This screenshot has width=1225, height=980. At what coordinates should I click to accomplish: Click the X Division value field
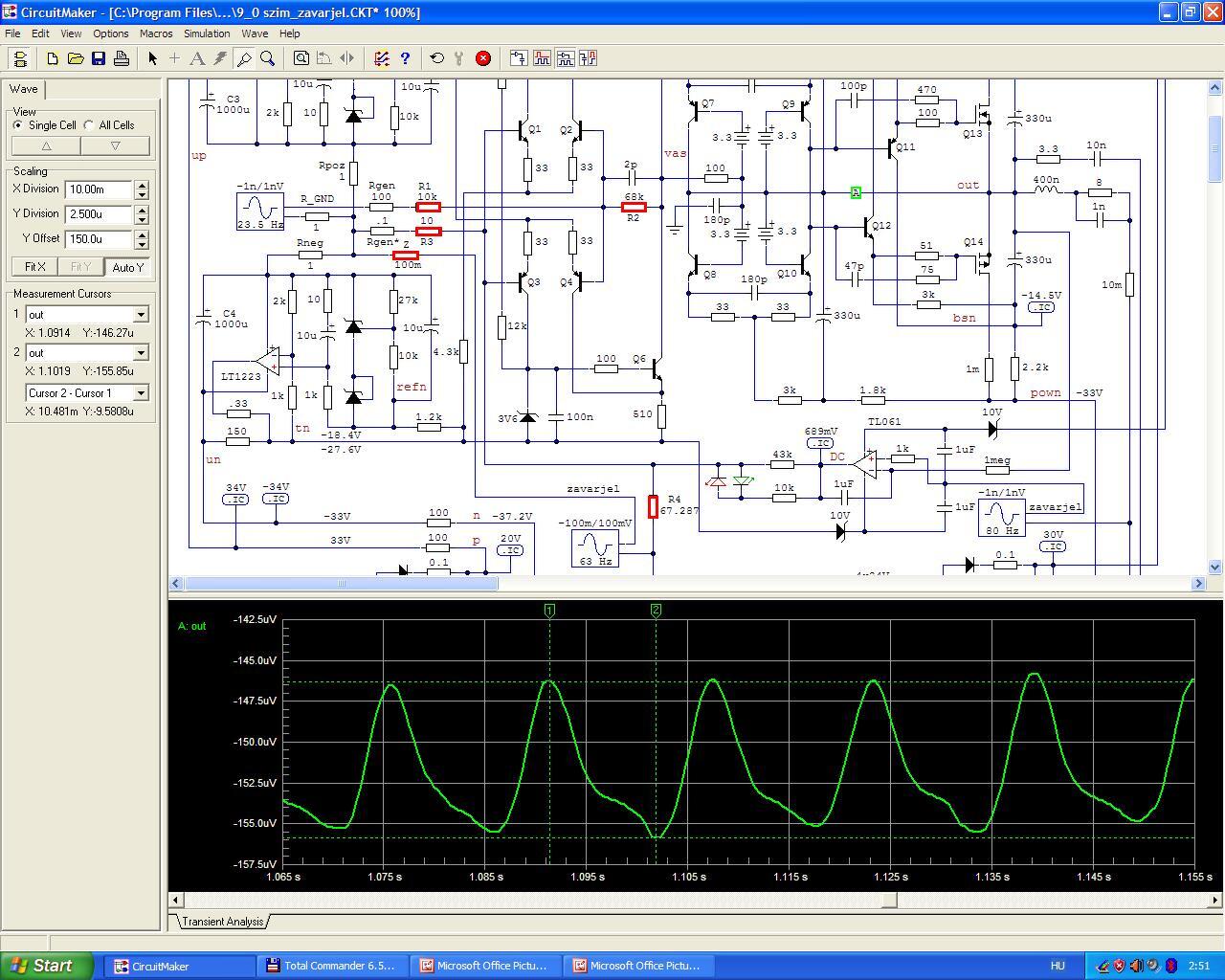pos(99,189)
